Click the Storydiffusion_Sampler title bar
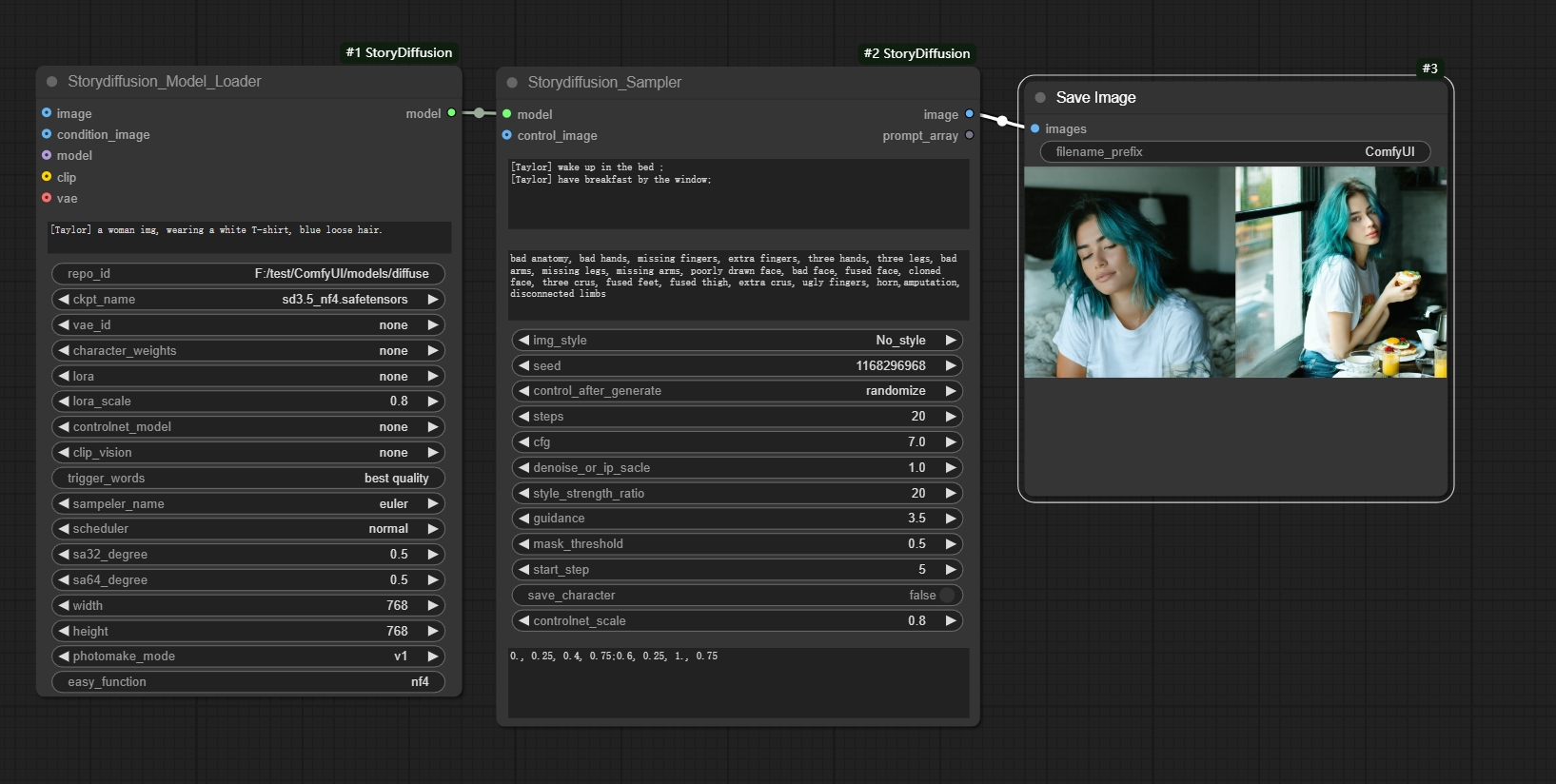 (738, 83)
